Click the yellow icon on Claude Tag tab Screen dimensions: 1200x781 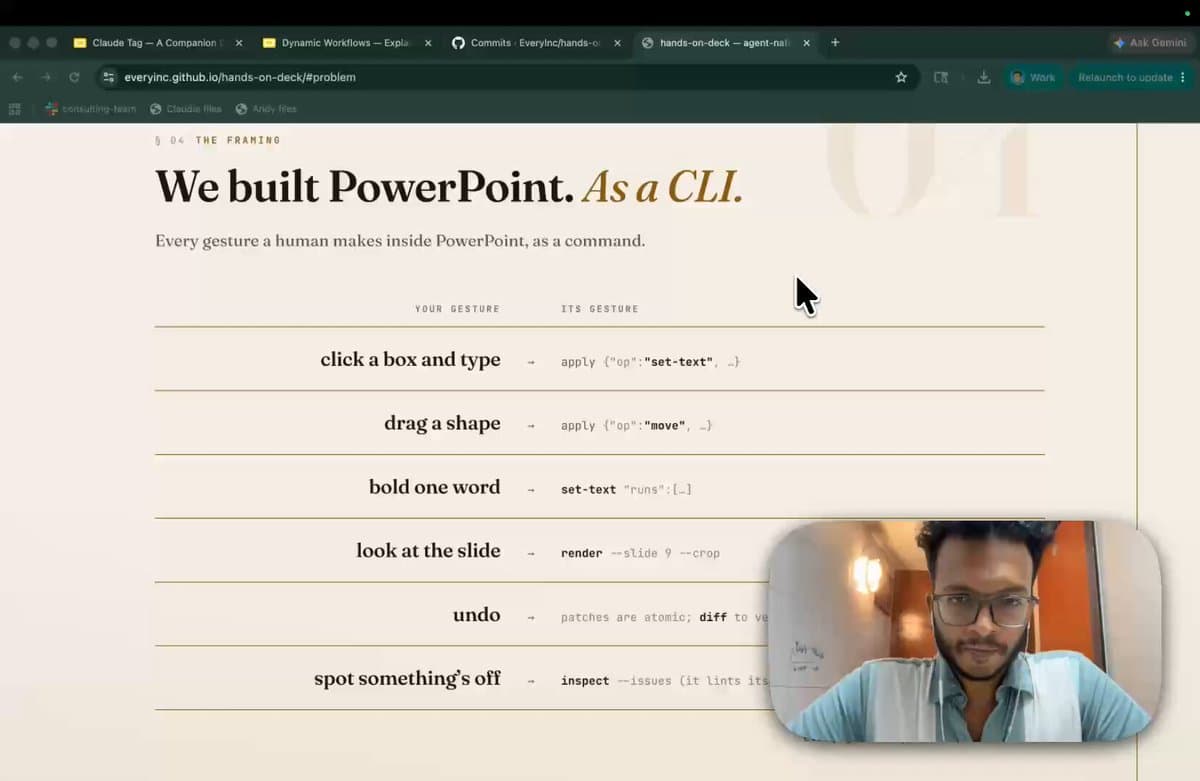point(80,43)
